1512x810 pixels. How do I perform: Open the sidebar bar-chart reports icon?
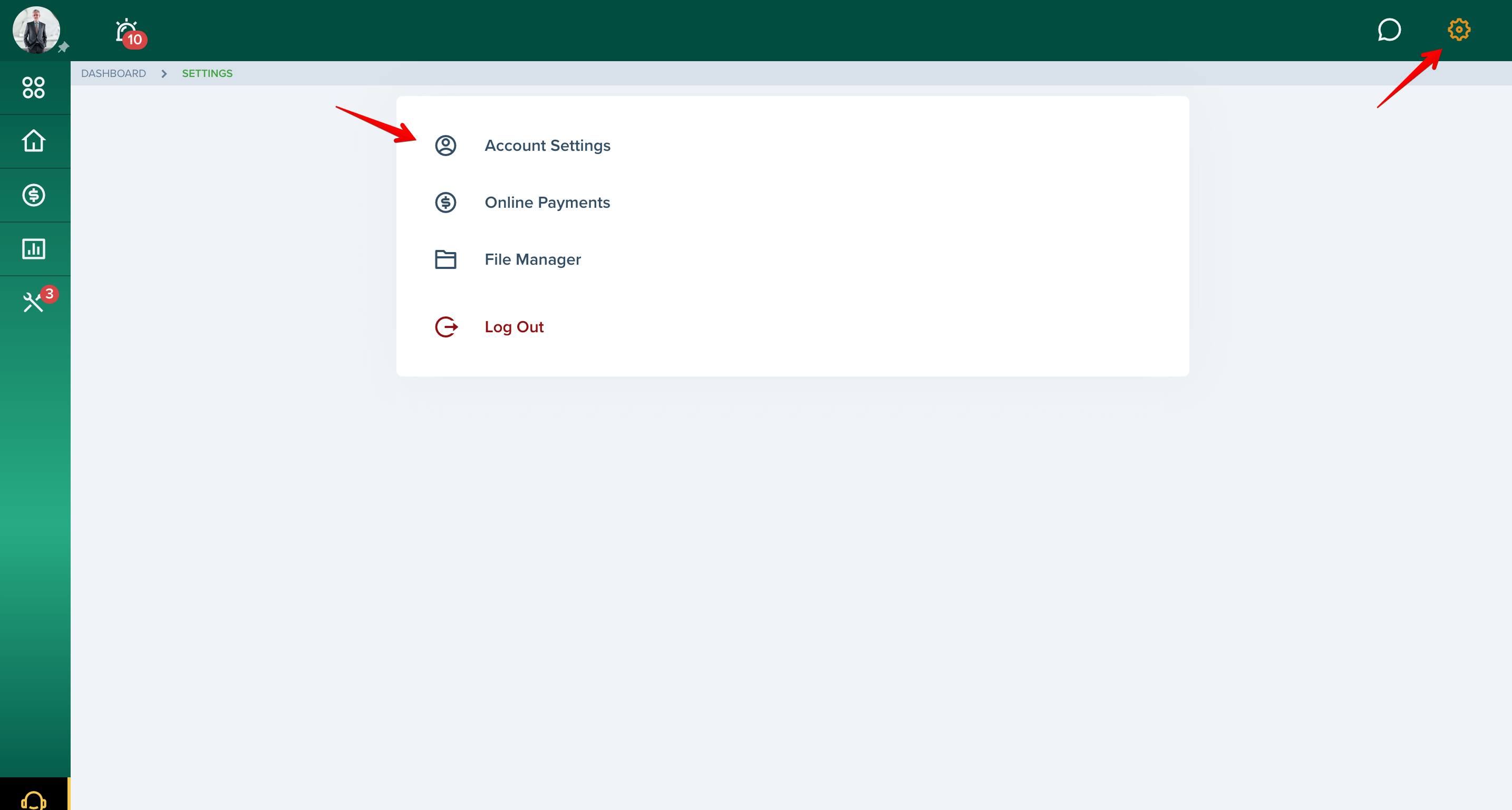[33, 249]
